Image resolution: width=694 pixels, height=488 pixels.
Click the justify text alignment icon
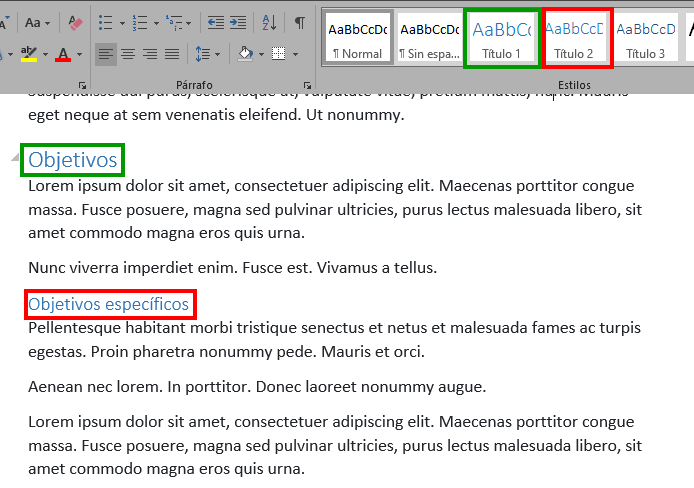click(x=172, y=54)
